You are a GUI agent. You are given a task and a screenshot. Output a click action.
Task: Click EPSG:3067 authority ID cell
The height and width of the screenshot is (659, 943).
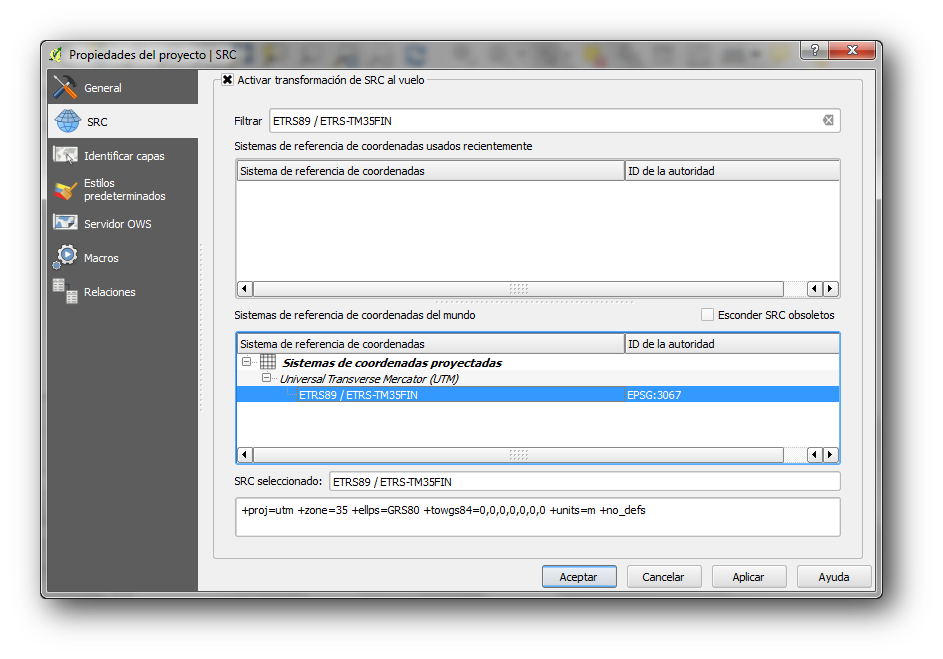pos(654,394)
